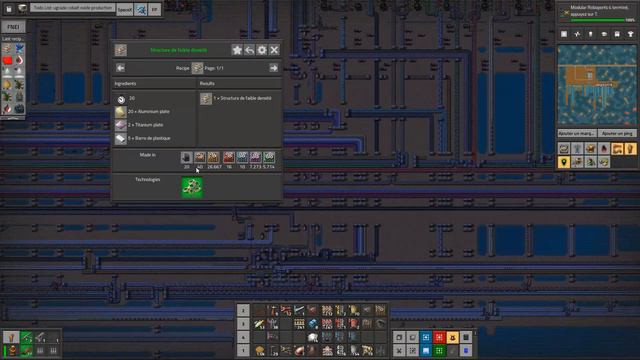
Task: Add recipe to favorites with star icon
Action: click(237, 50)
